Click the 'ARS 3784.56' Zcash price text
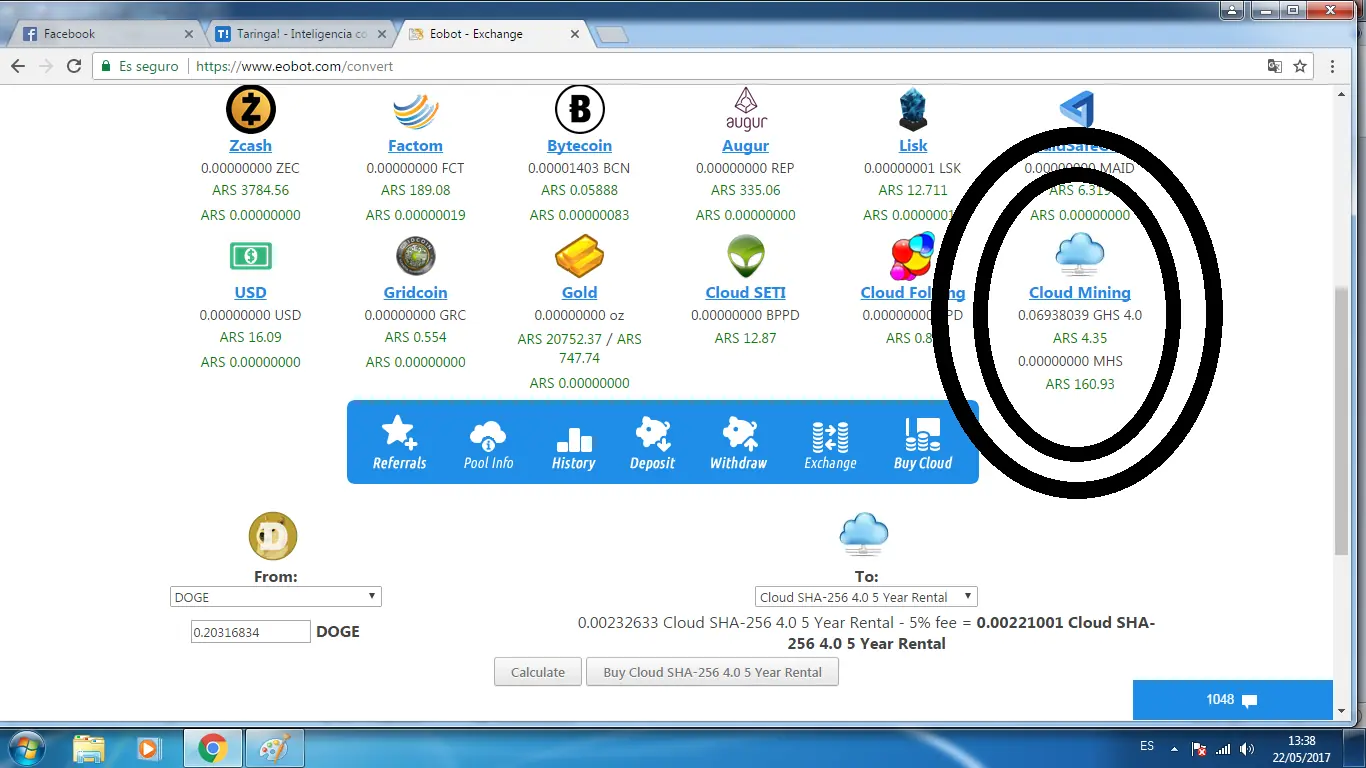Viewport: 1366px width, 768px height. click(x=250, y=190)
